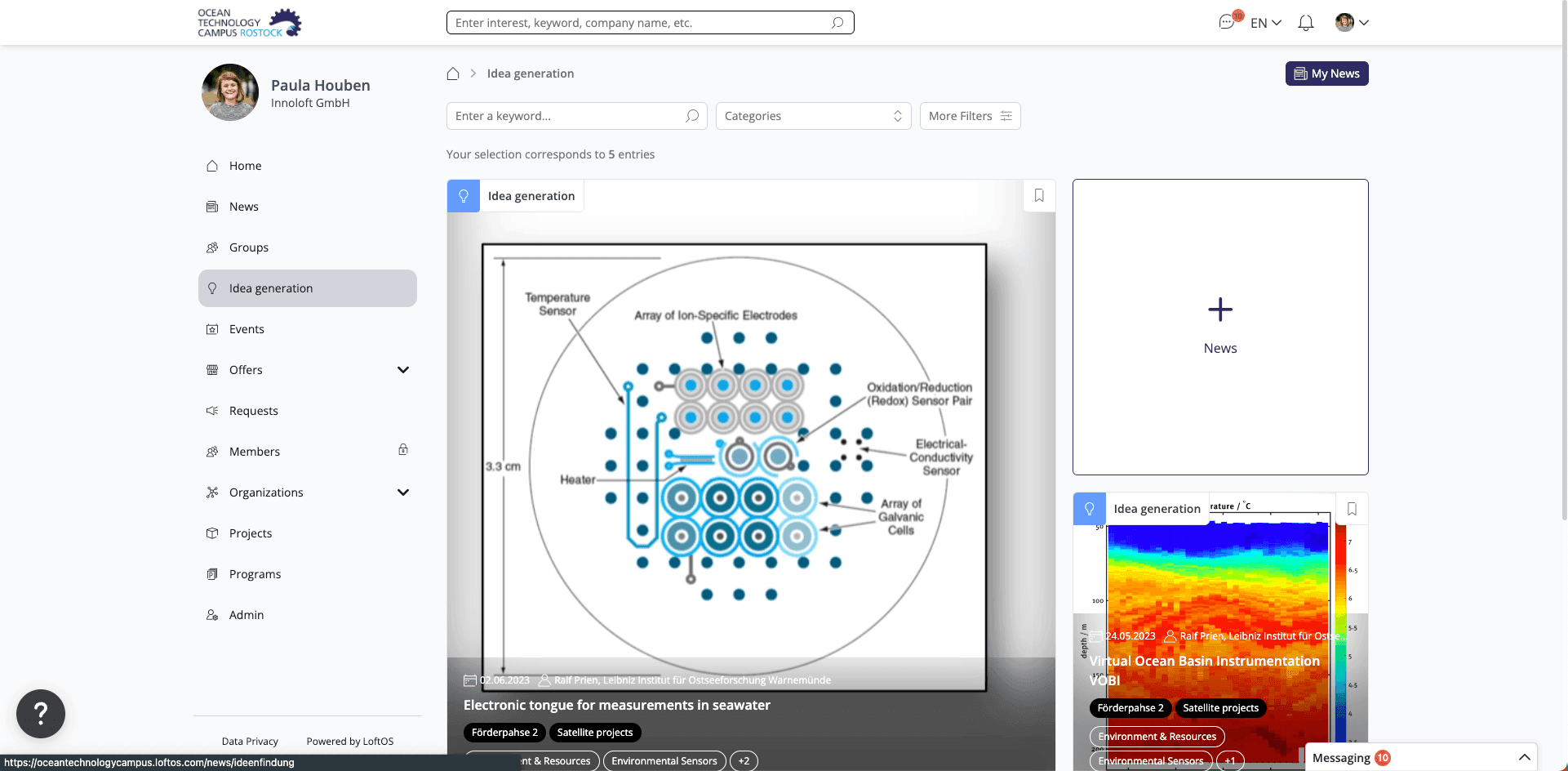Click Satellite projects tag on VOBI card

pos(1221,708)
